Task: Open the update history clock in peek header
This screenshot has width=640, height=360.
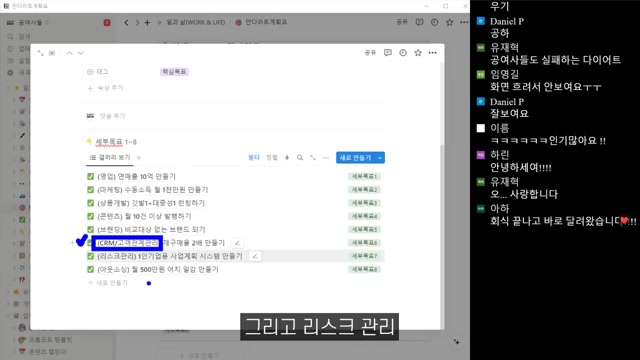Action: click(x=403, y=53)
